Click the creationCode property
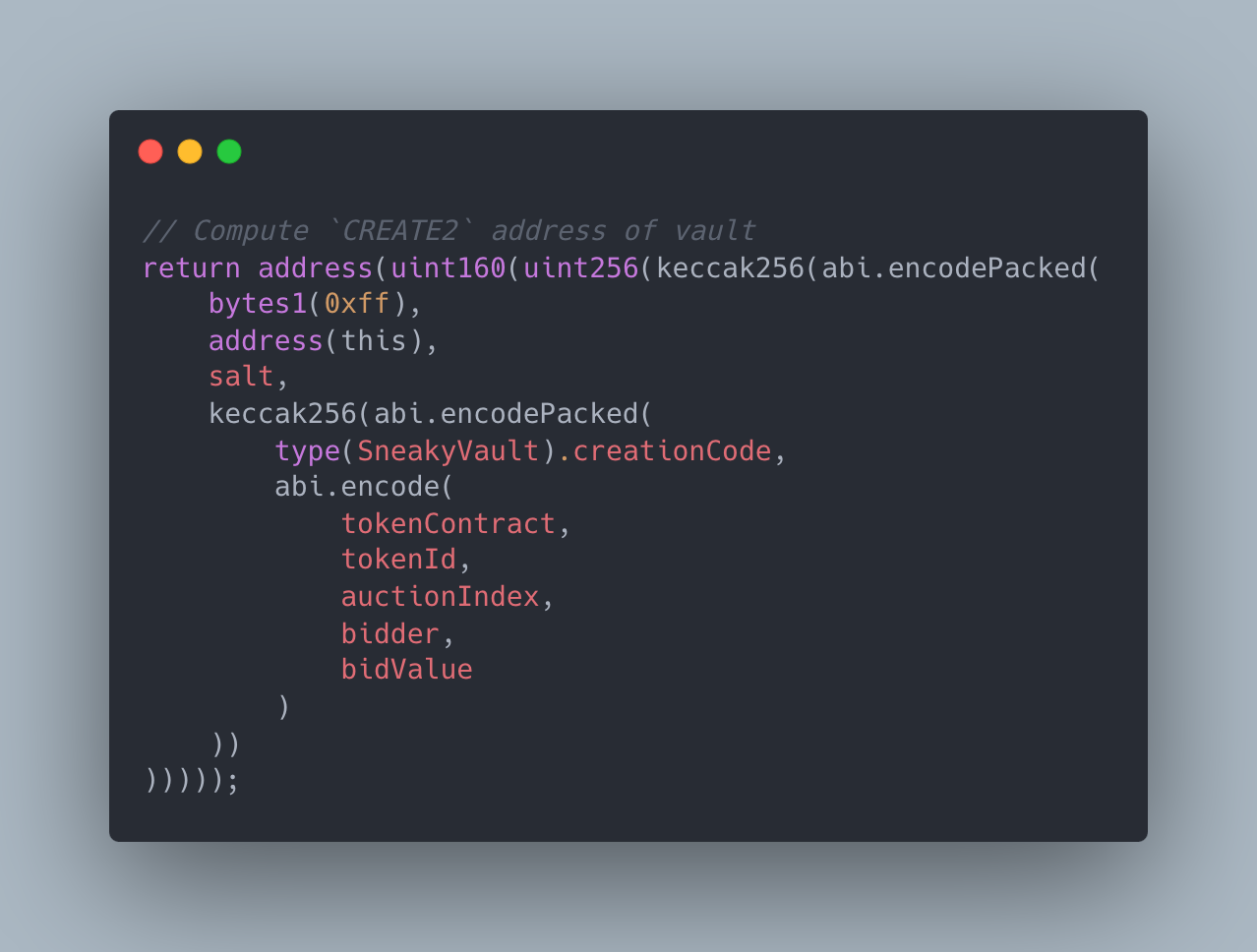Screen dimensions: 1257x952 pyautogui.click(x=673, y=450)
